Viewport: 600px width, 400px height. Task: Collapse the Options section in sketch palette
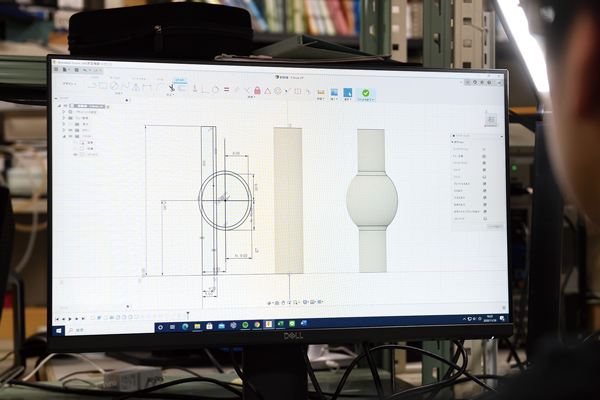(x=452, y=142)
